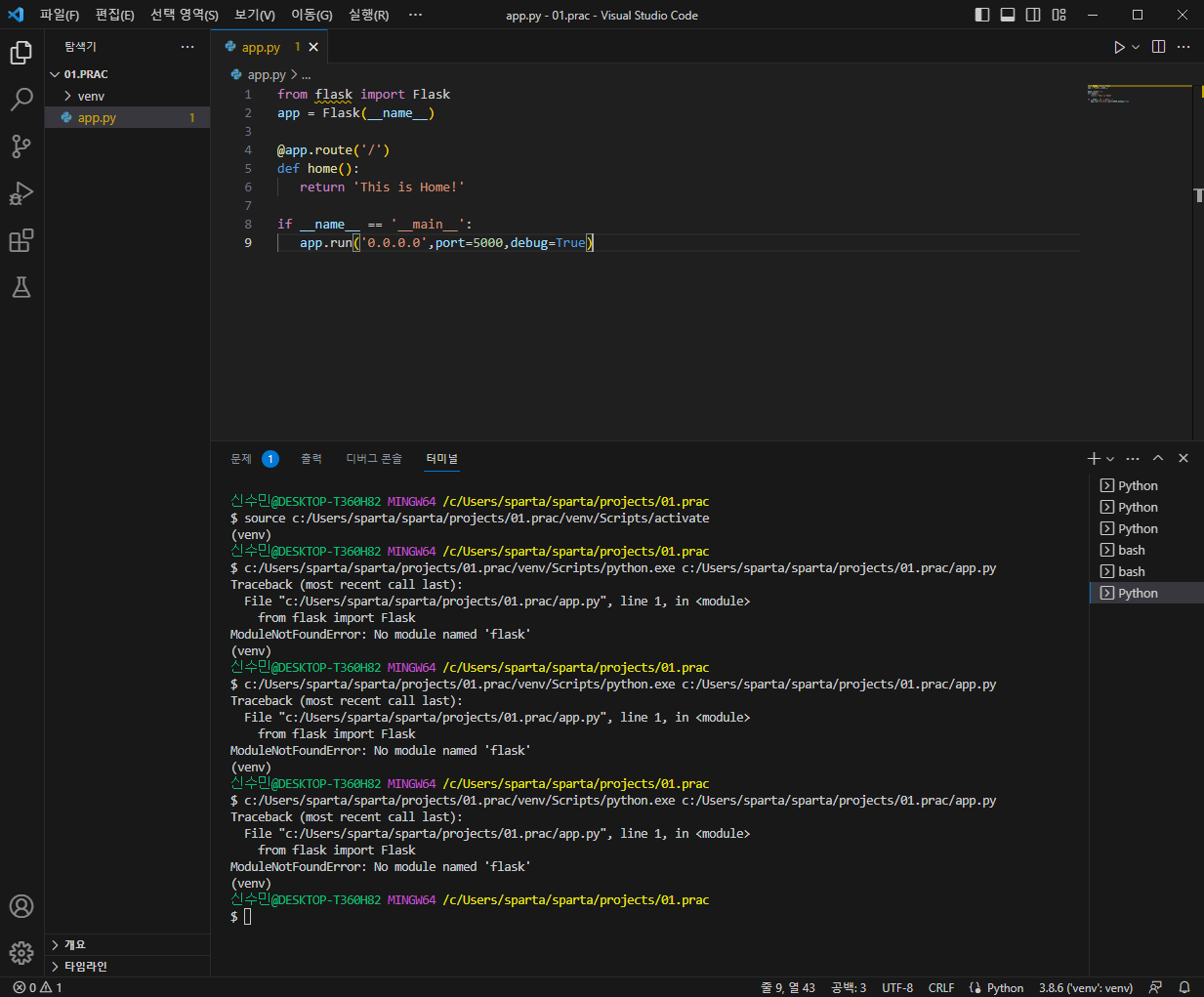This screenshot has height=997, width=1204.
Task: Select the first Python terminal in list
Action: tap(1146, 485)
